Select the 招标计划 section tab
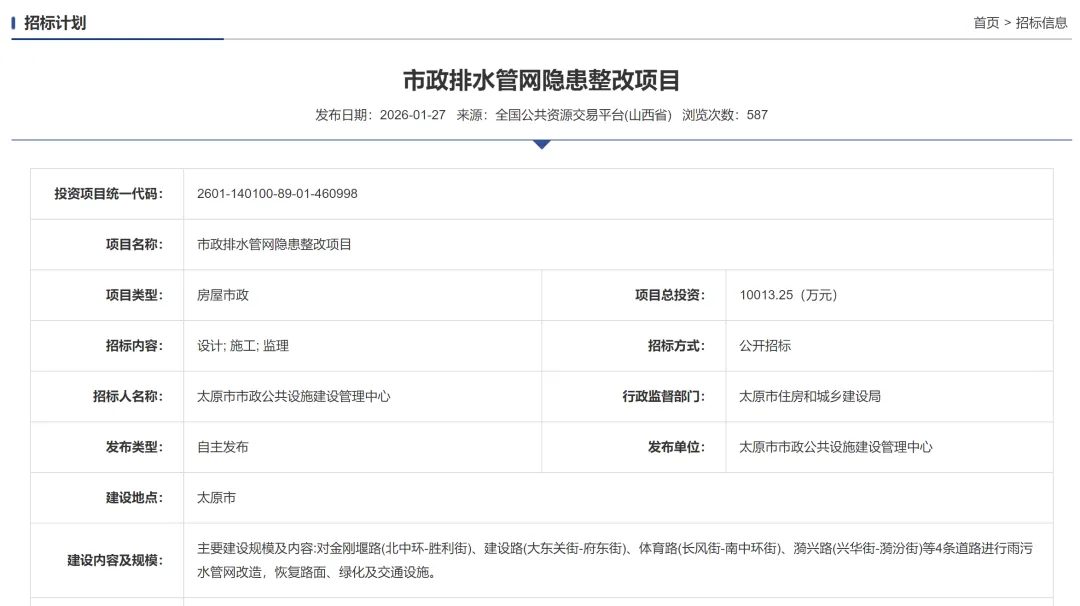The width and height of the screenshot is (1080, 606). tap(55, 23)
